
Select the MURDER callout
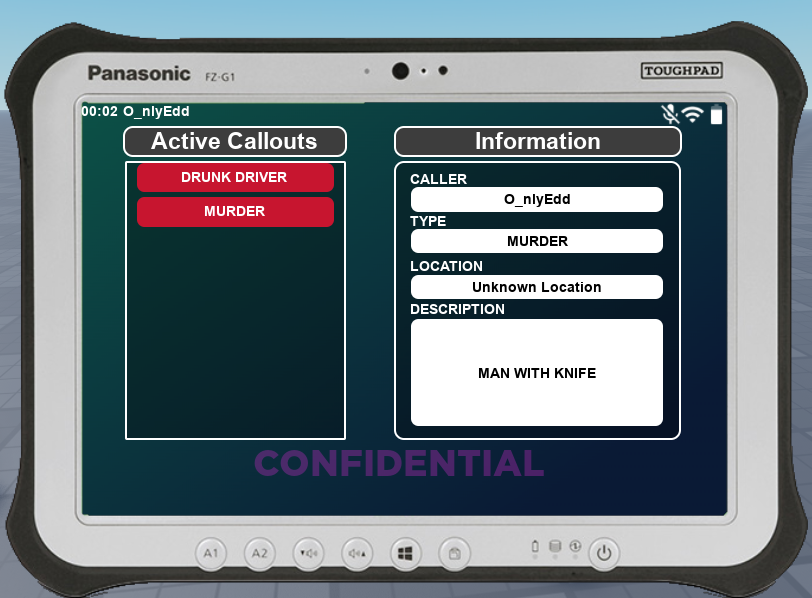[x=235, y=212]
